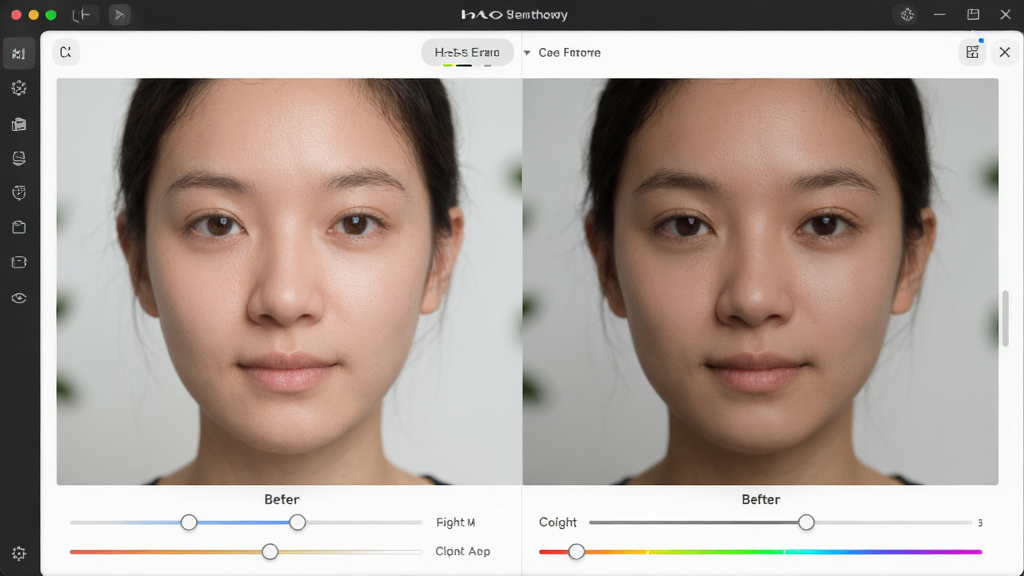
Task: Open the library books sidebar icon
Action: 19,124
